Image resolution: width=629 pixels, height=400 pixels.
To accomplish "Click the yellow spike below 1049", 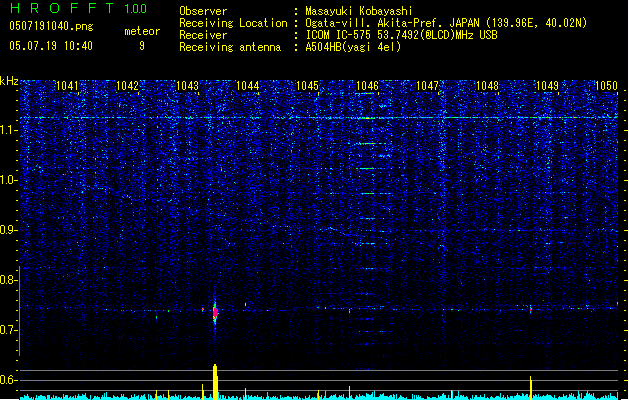I will pyautogui.click(x=531, y=387).
